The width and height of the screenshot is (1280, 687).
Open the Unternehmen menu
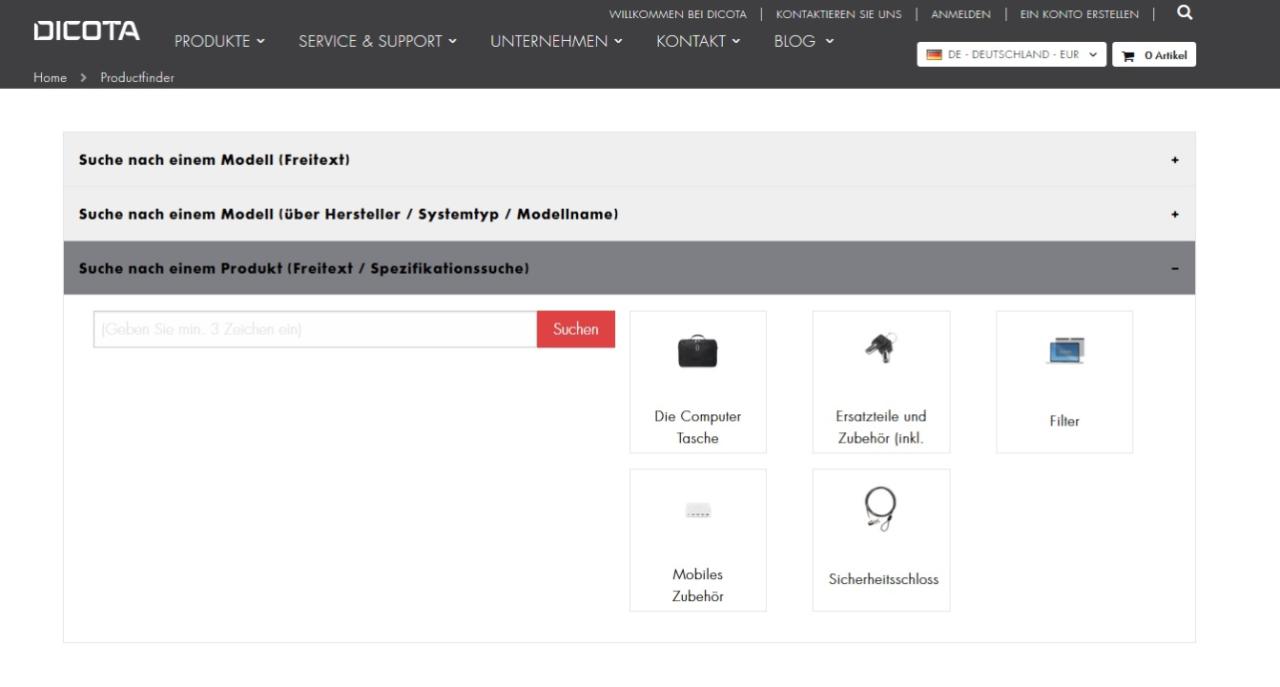[556, 41]
